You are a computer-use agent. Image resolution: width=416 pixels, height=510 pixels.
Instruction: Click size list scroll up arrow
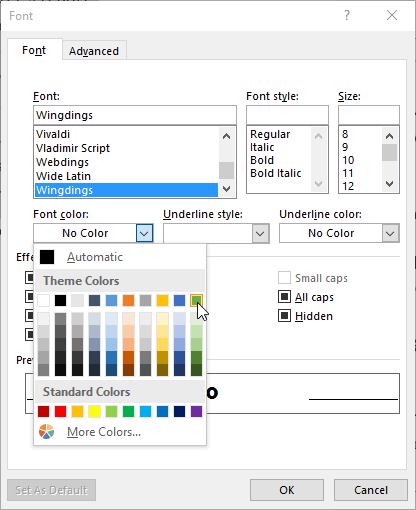[x=389, y=136]
